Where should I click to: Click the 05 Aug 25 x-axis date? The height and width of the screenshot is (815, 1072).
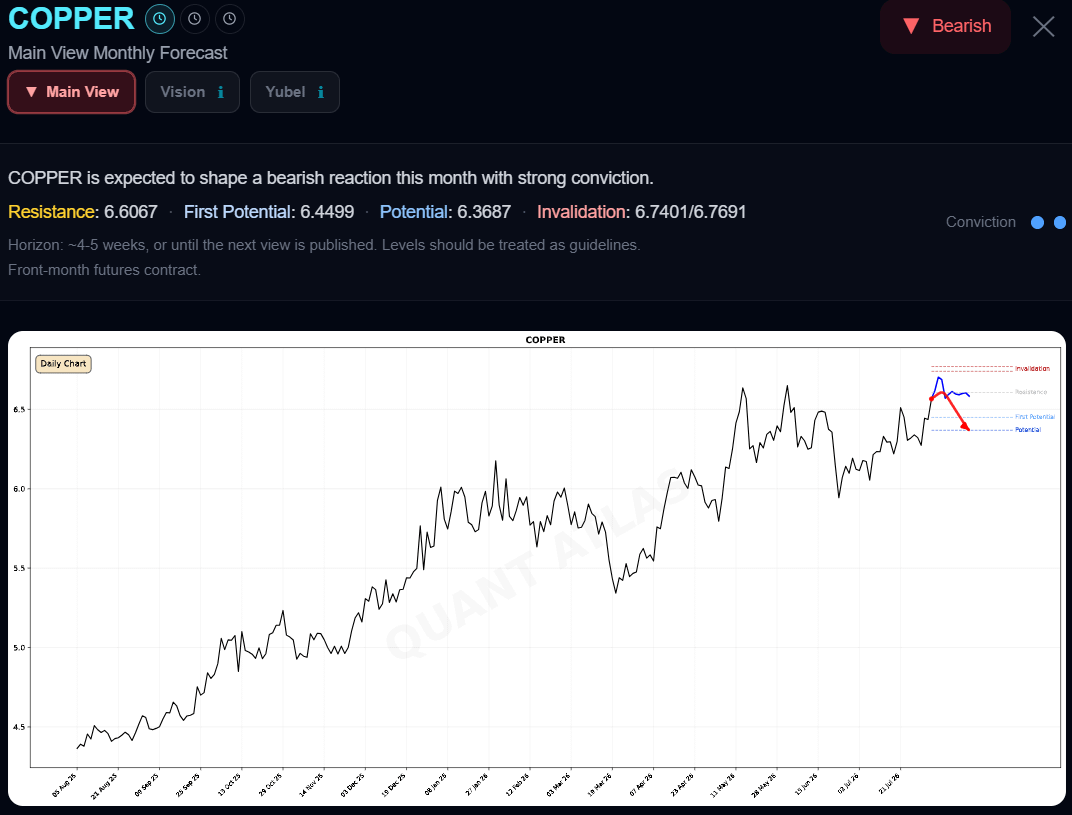tap(65, 784)
